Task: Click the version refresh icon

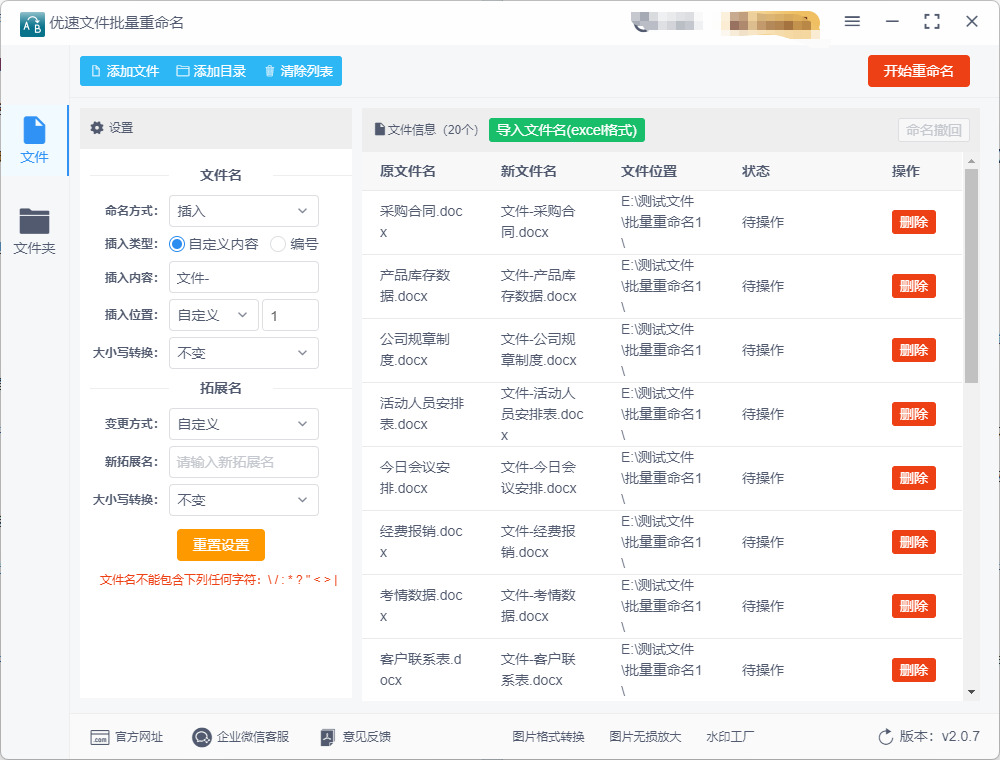Action: tap(885, 737)
